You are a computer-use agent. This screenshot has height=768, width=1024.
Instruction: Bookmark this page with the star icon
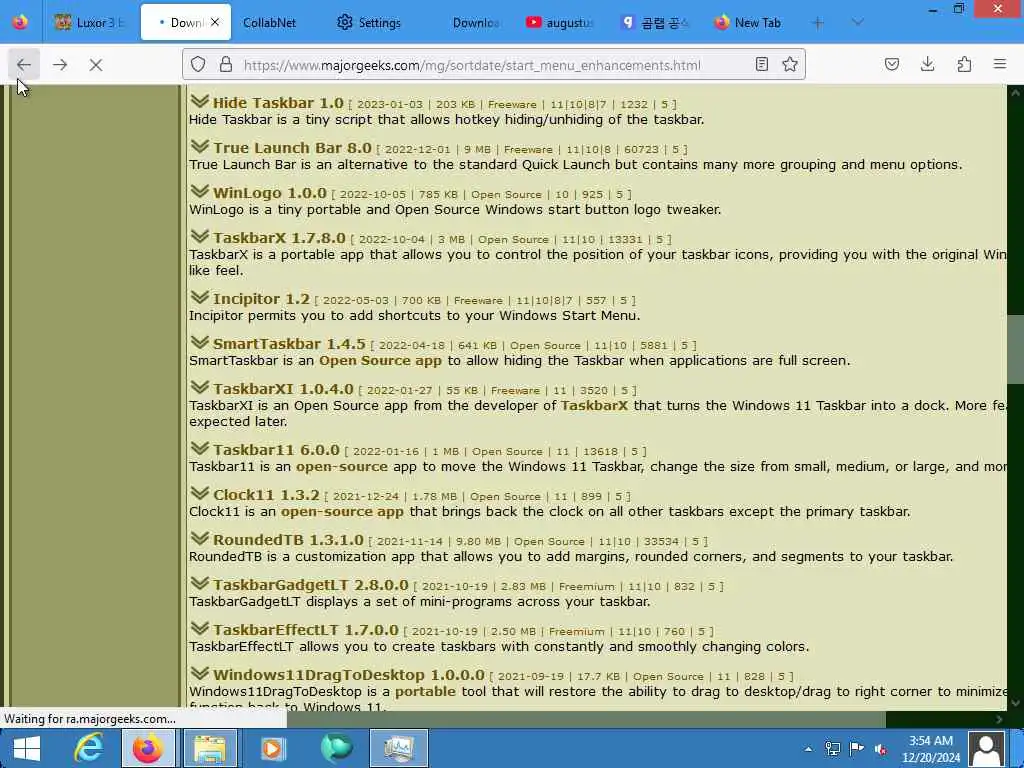coord(790,64)
